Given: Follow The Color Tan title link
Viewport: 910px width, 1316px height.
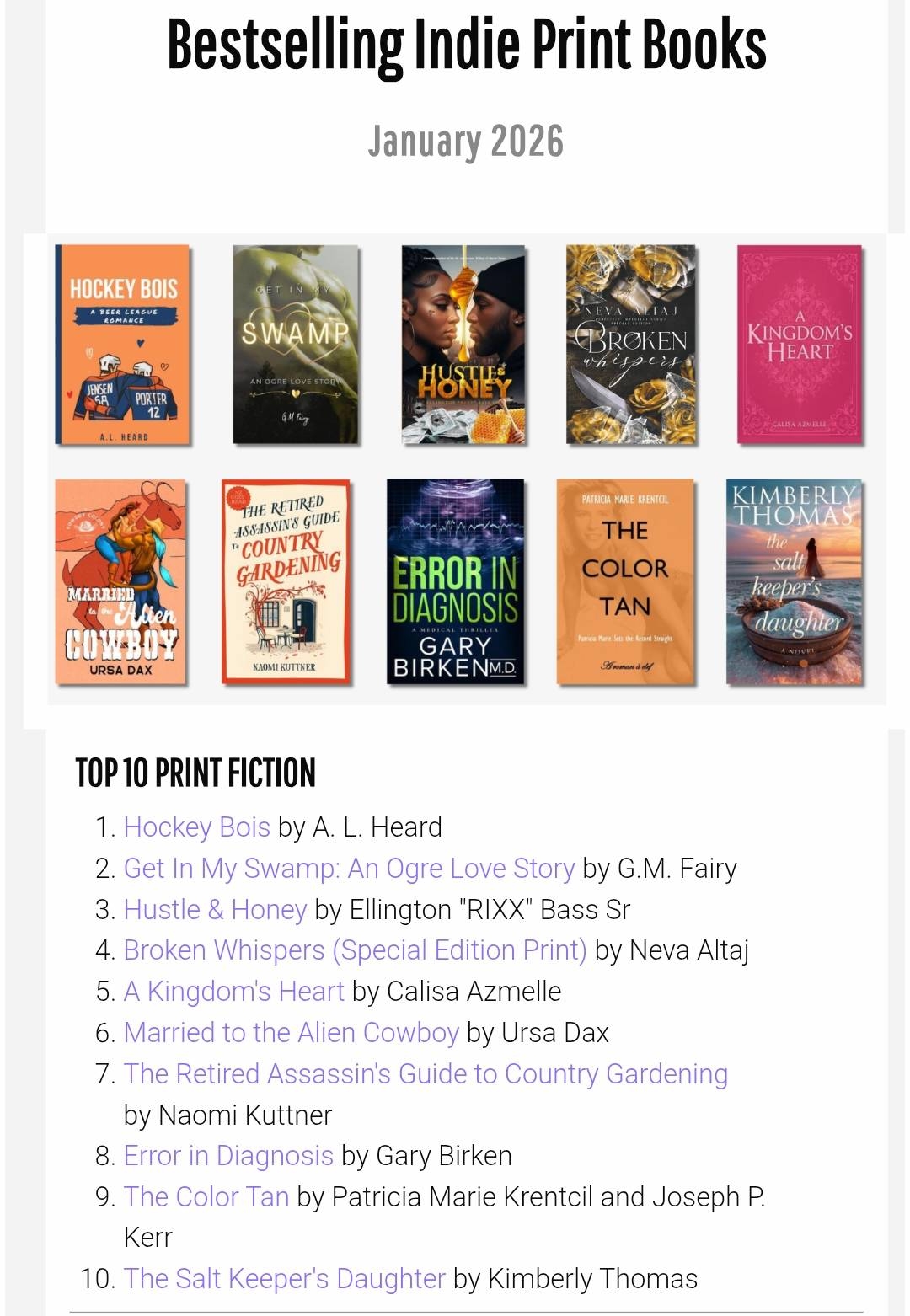Looking at the screenshot, I should 206,1197.
